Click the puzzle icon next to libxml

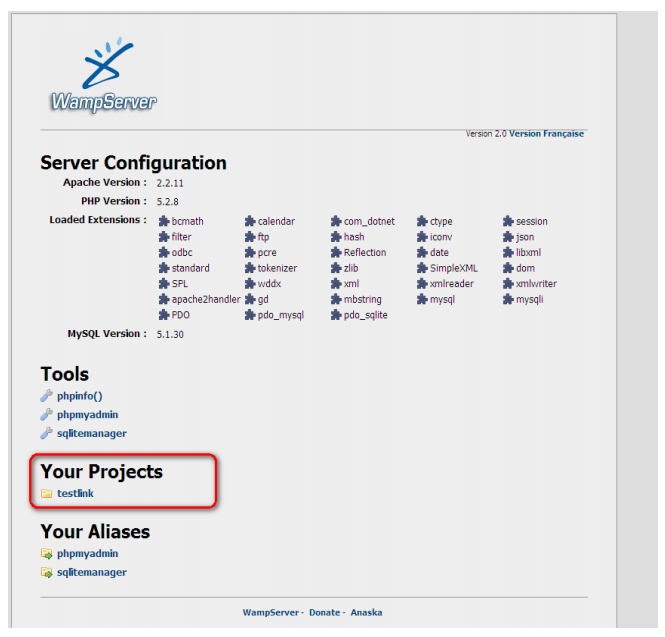click(509, 252)
